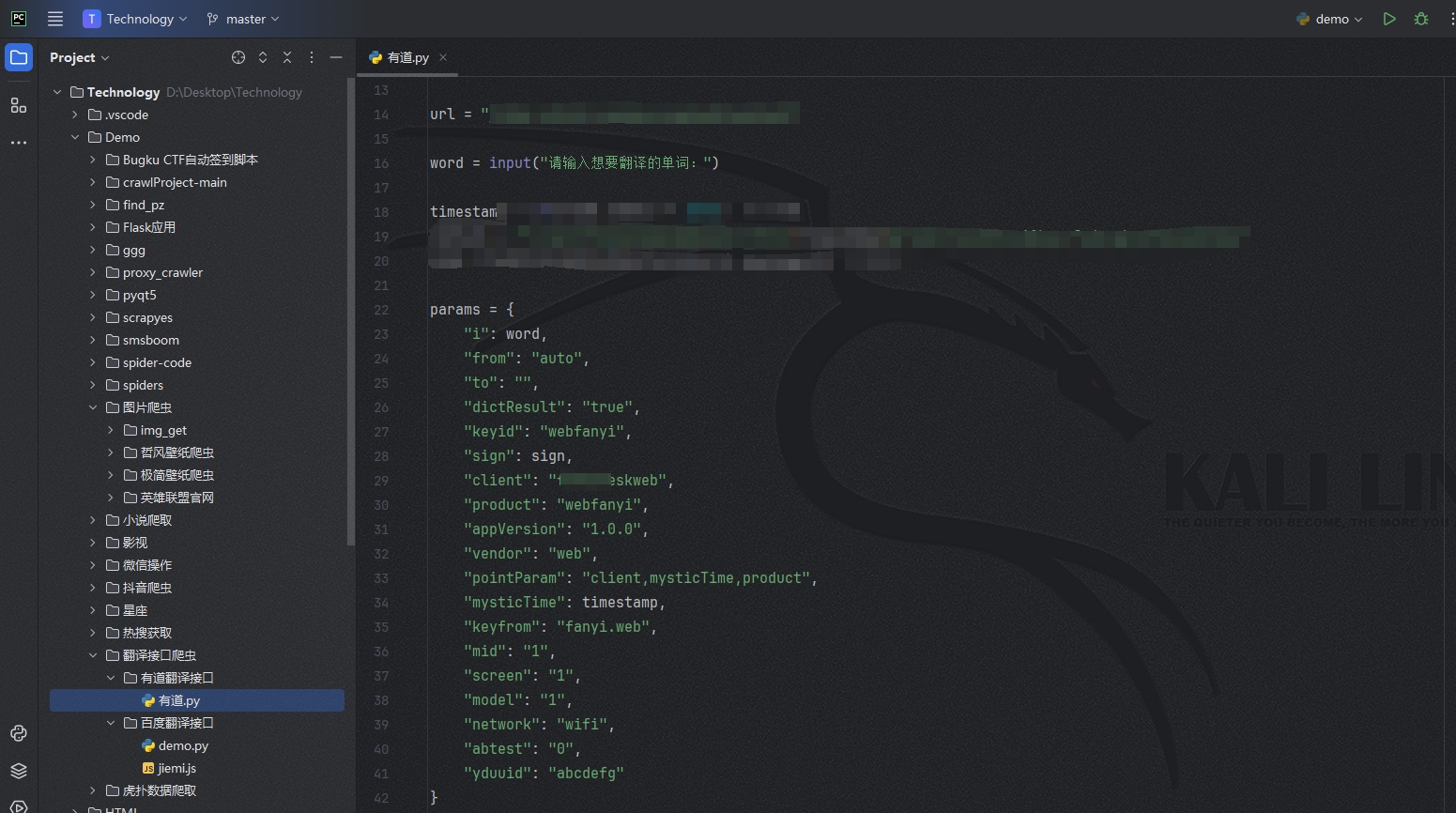Click line number 22 in the gutter
This screenshot has height=813, width=1456.
(x=381, y=310)
